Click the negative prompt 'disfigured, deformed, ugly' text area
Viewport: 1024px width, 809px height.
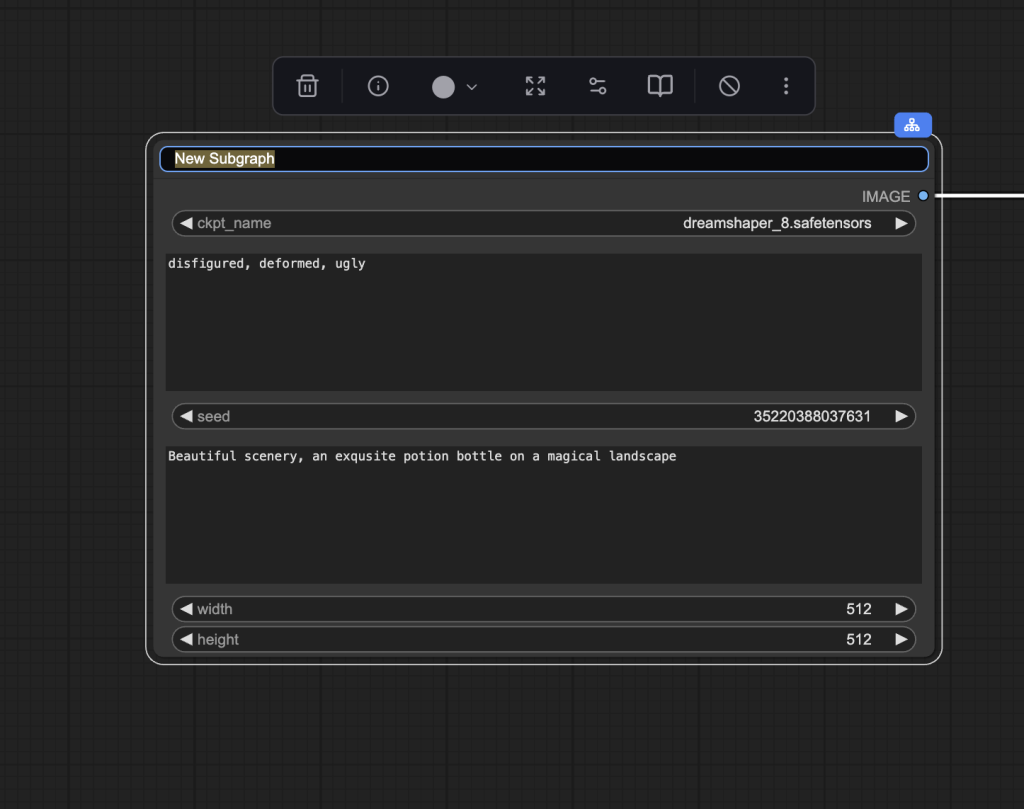click(x=544, y=322)
